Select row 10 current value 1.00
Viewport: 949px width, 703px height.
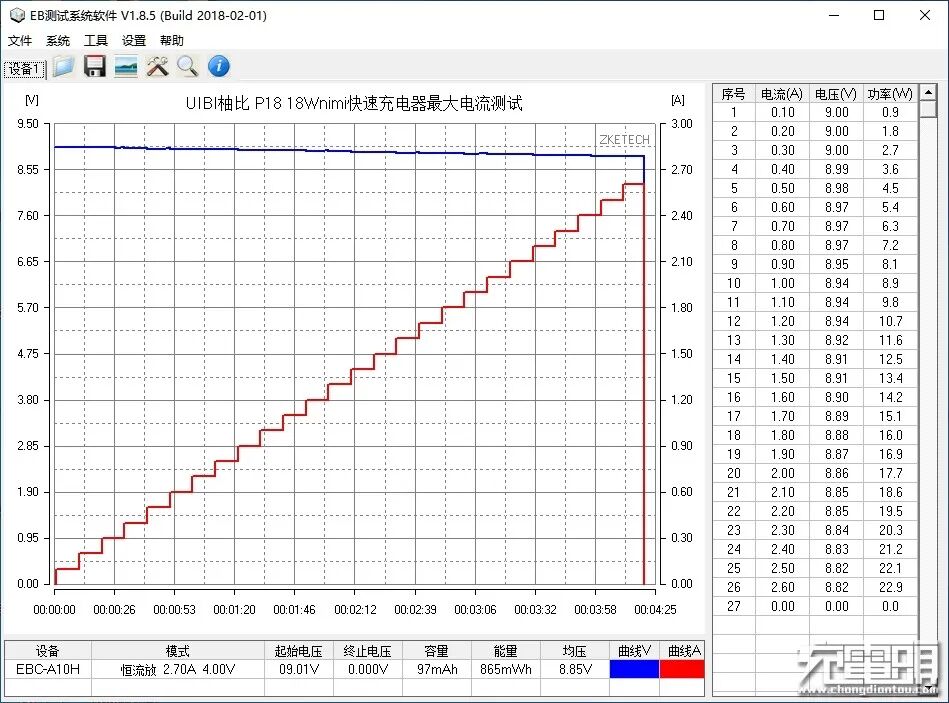[x=783, y=283]
